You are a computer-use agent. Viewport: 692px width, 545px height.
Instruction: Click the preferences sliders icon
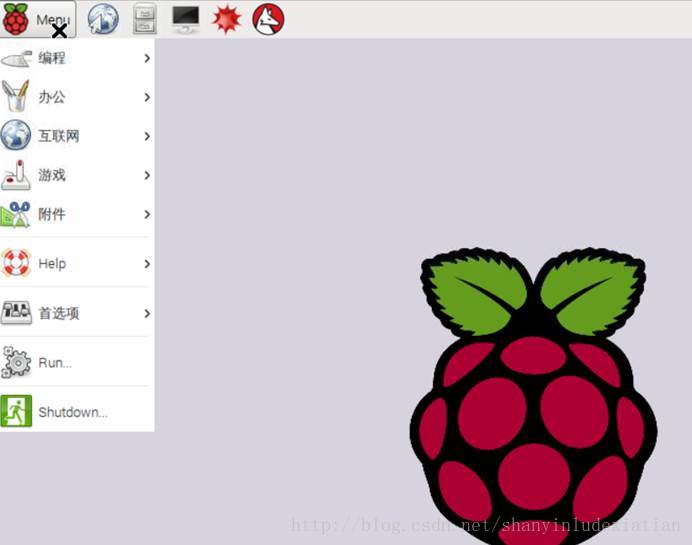16,312
